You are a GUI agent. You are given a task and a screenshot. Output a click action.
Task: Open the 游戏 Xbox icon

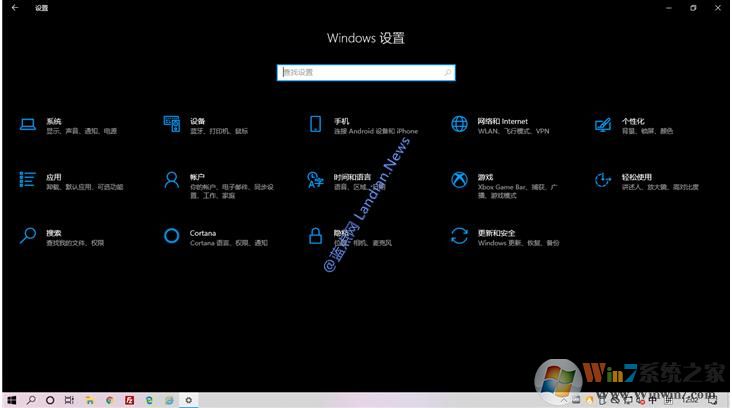tap(459, 180)
